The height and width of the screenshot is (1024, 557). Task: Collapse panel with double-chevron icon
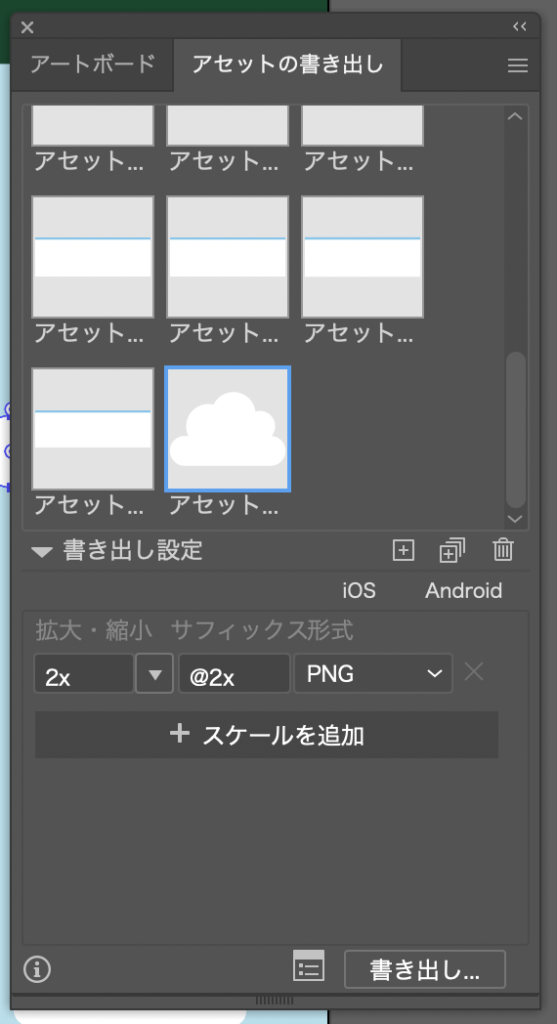520,27
